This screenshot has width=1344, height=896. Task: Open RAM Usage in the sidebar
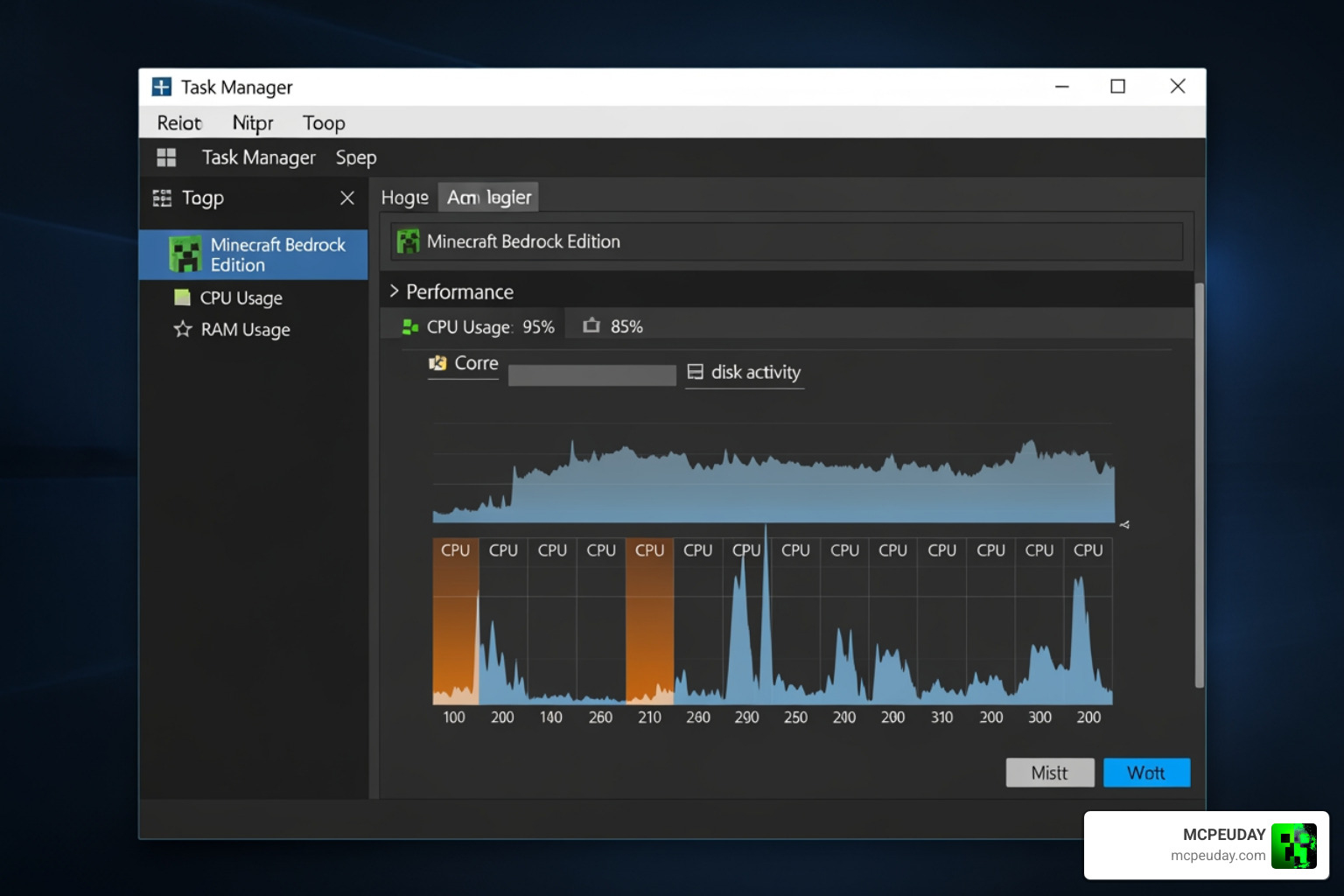245,330
